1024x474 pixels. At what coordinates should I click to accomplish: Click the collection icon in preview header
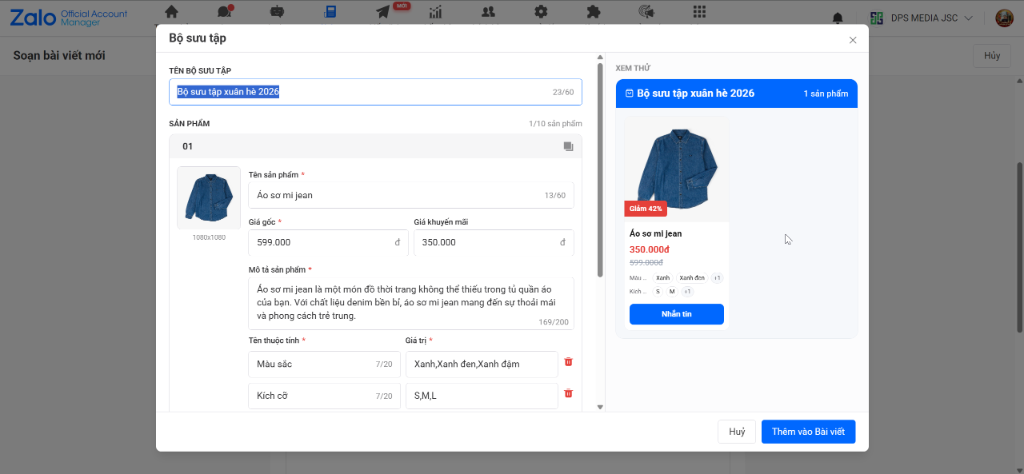[x=629, y=94]
